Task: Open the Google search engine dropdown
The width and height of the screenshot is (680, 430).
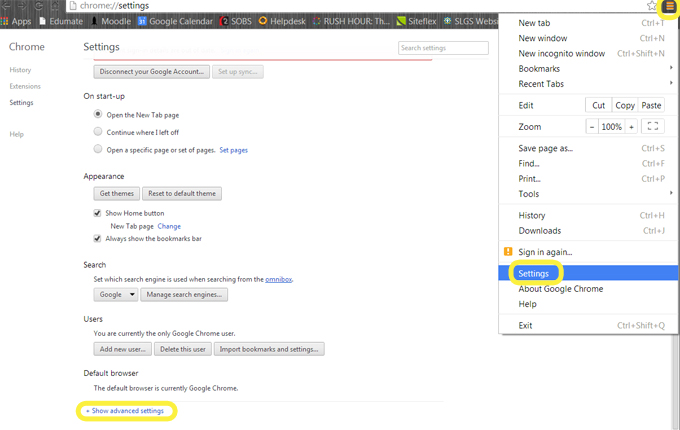Action: [116, 295]
